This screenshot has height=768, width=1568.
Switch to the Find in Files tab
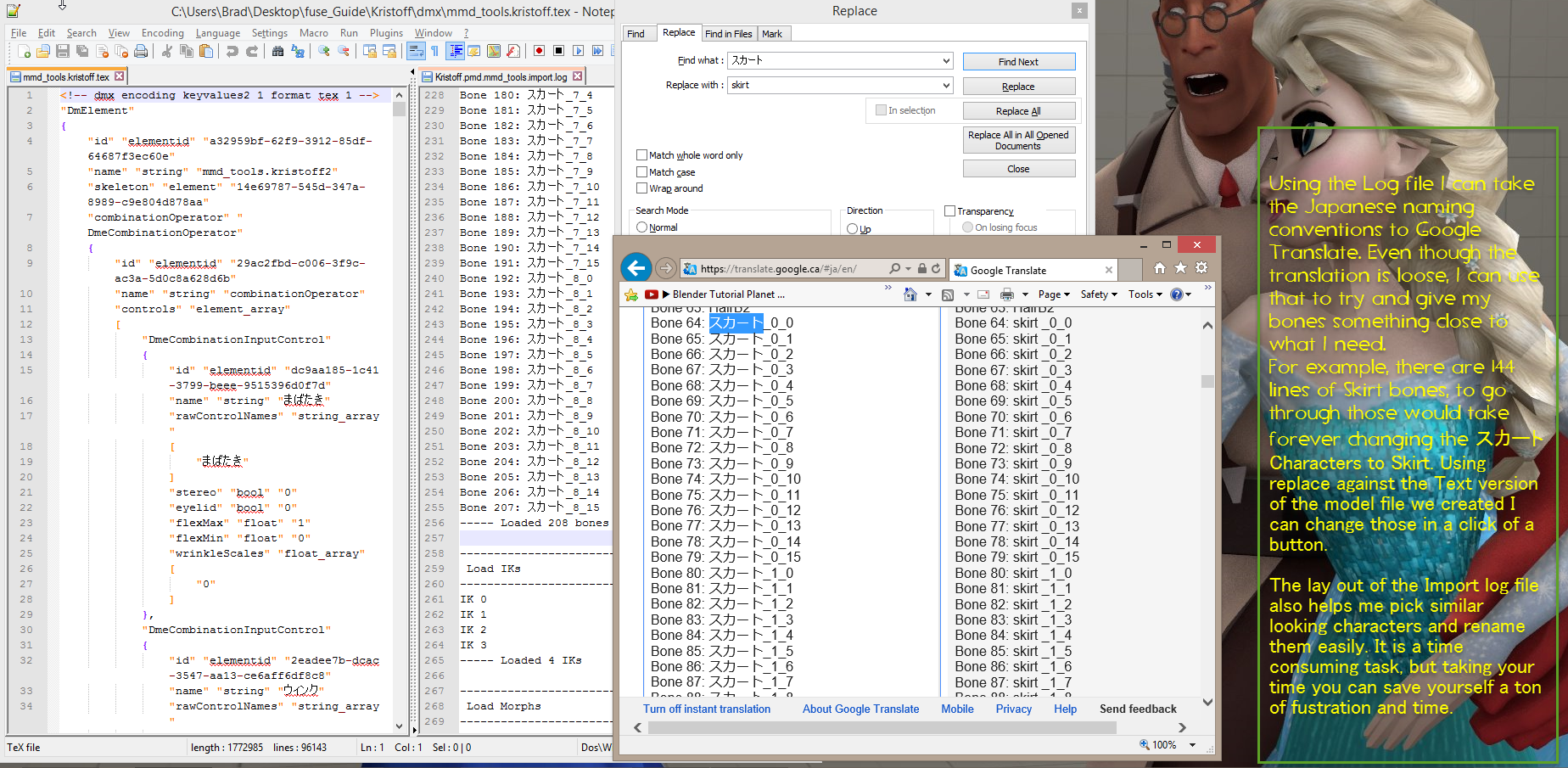(728, 34)
